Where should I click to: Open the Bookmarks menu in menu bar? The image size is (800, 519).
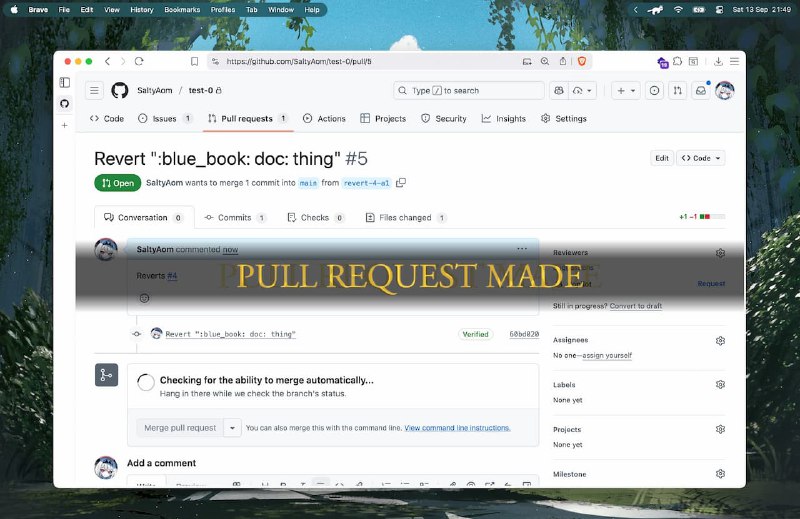point(181,9)
